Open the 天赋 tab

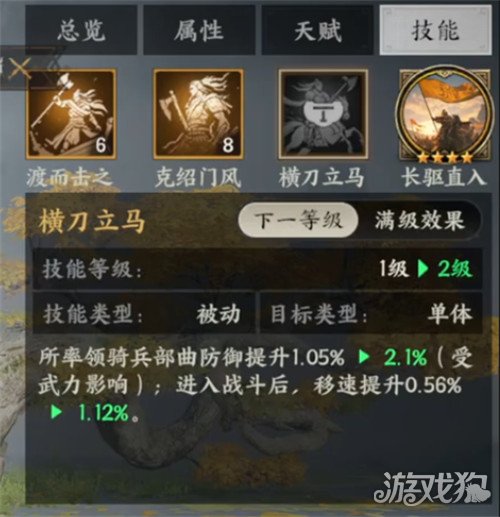point(317,31)
